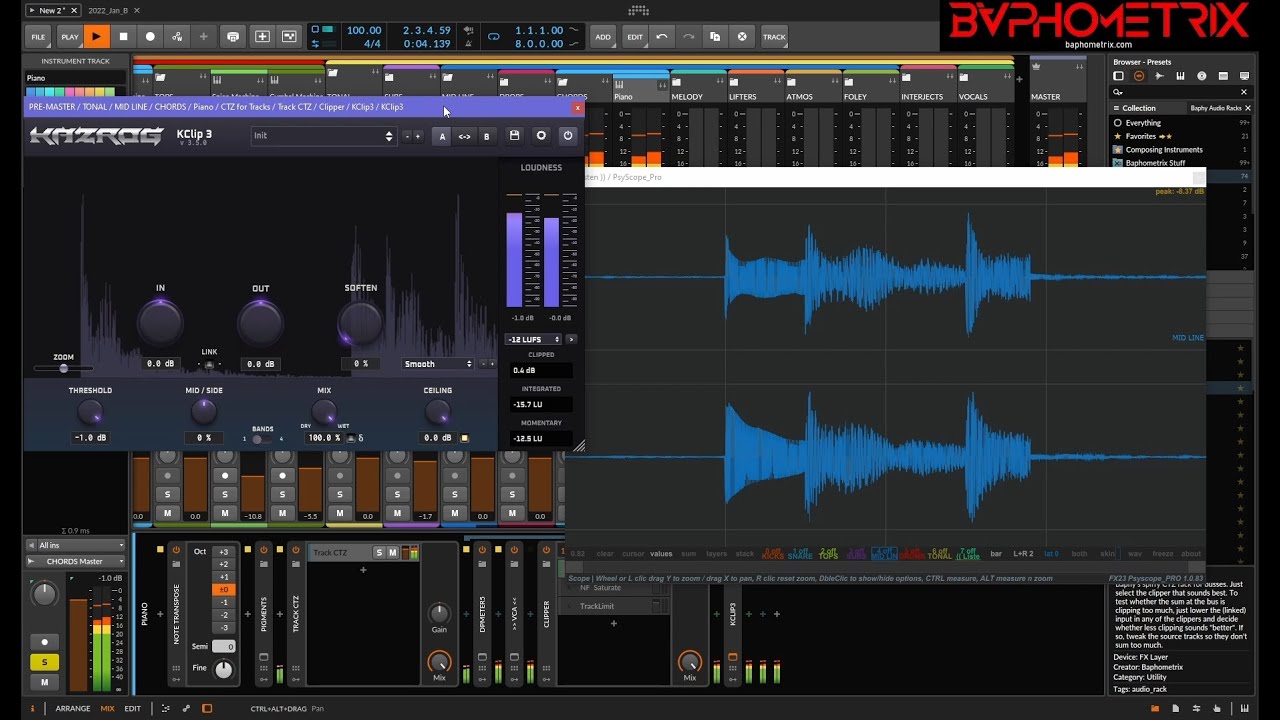Copy A to B with arrows button

click(x=464, y=136)
